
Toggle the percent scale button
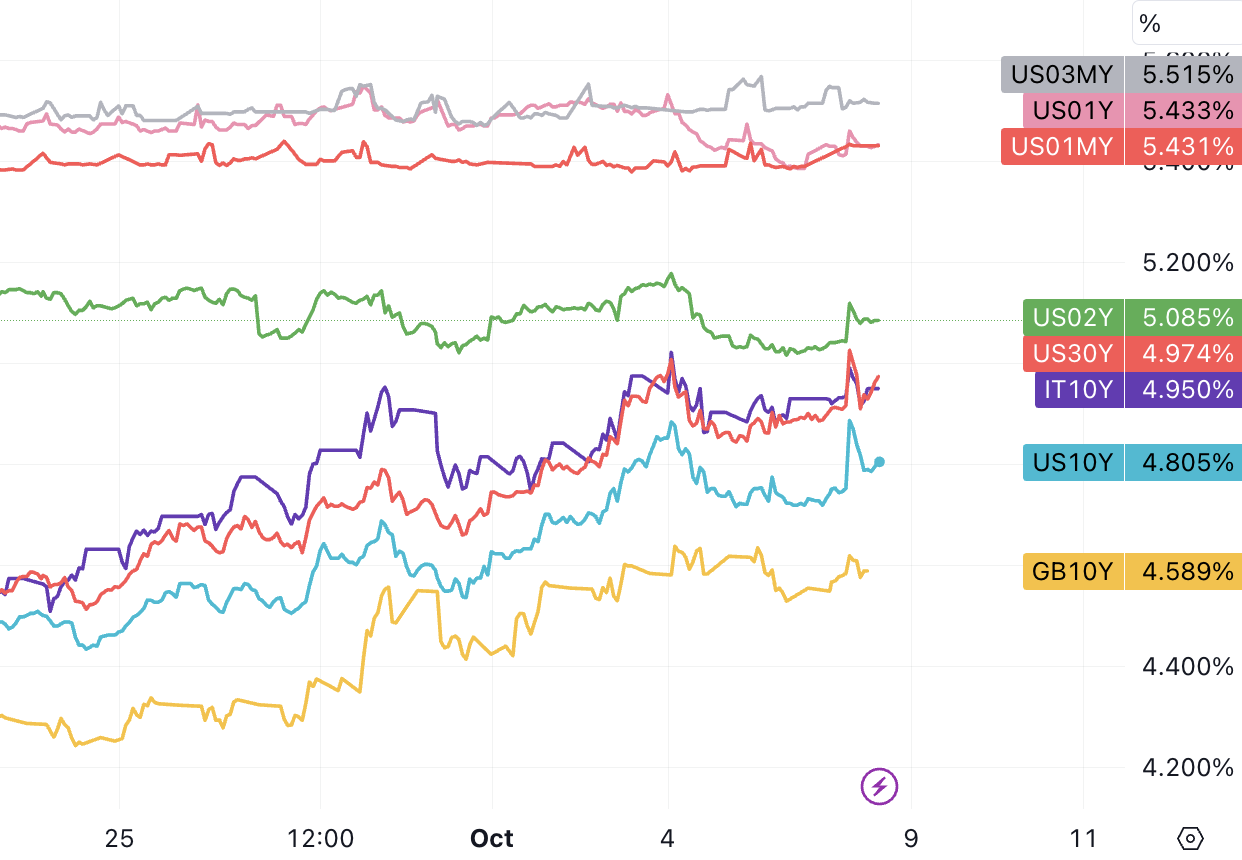[1150, 24]
